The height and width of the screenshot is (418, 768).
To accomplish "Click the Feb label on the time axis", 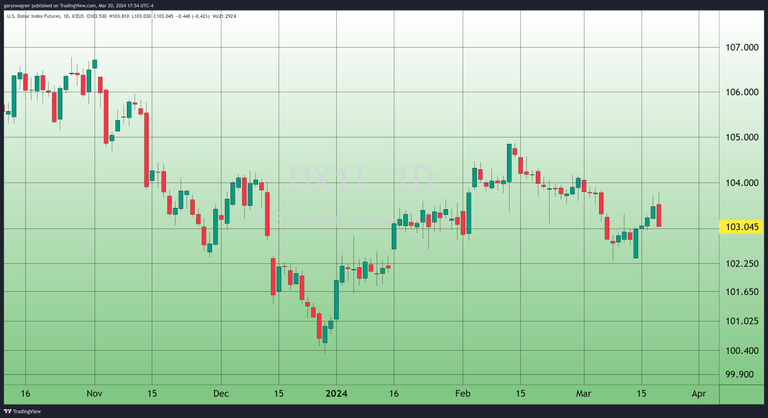I will 461,394.
